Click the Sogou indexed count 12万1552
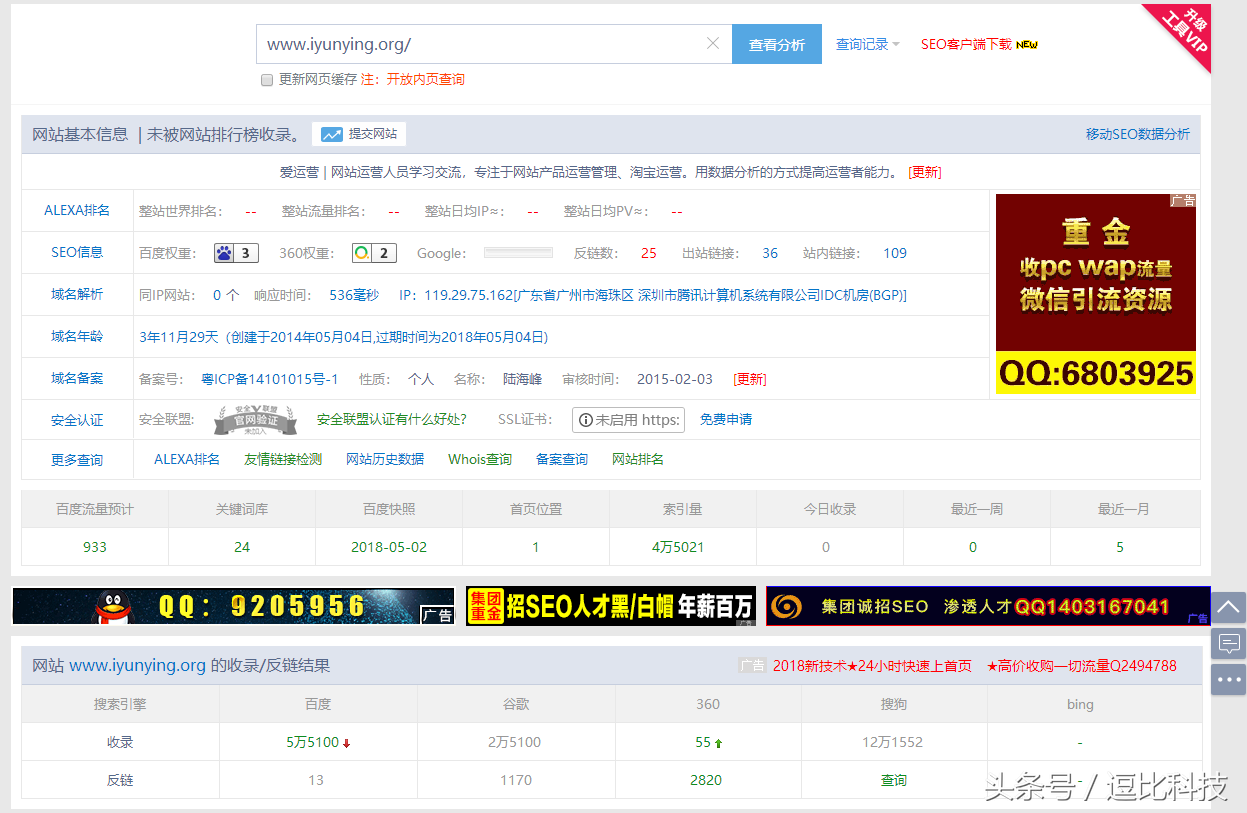Screen dimensions: 1247x813 [x=893, y=742]
